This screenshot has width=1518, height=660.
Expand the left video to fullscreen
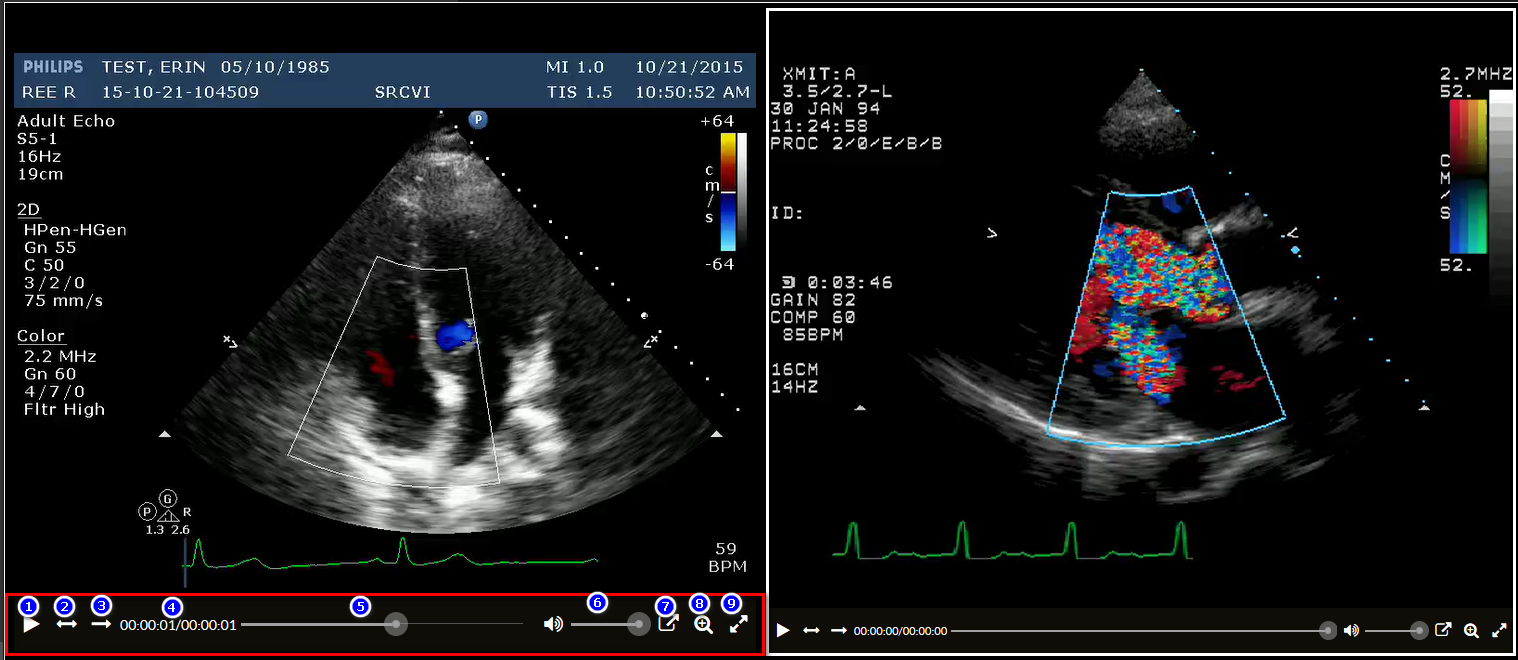pos(738,625)
